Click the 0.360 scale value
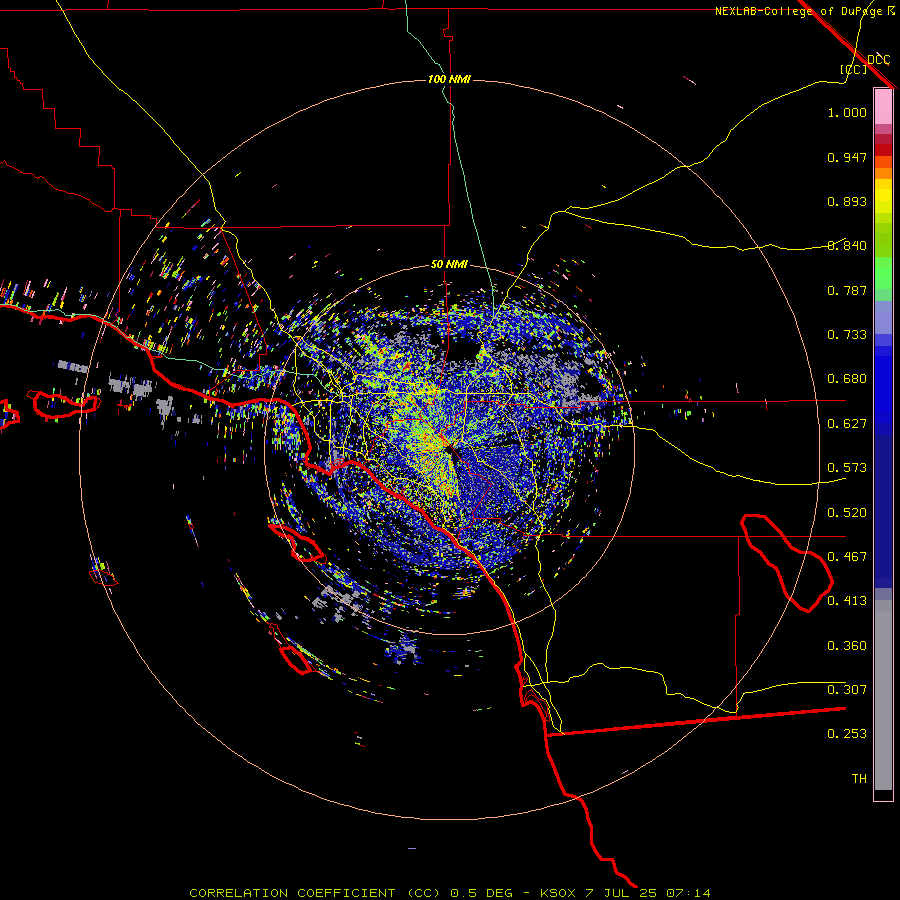 [847, 646]
